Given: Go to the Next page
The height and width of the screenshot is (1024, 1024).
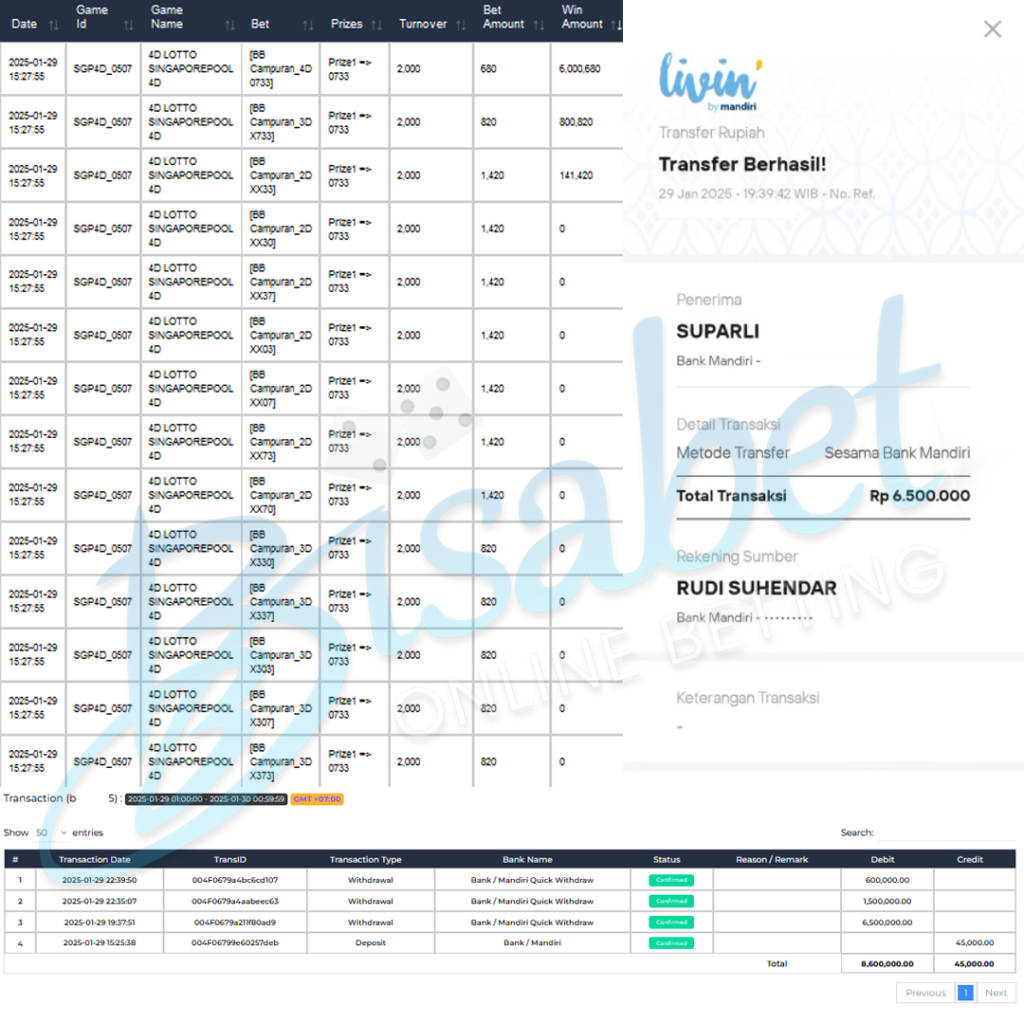Looking at the screenshot, I should [996, 993].
